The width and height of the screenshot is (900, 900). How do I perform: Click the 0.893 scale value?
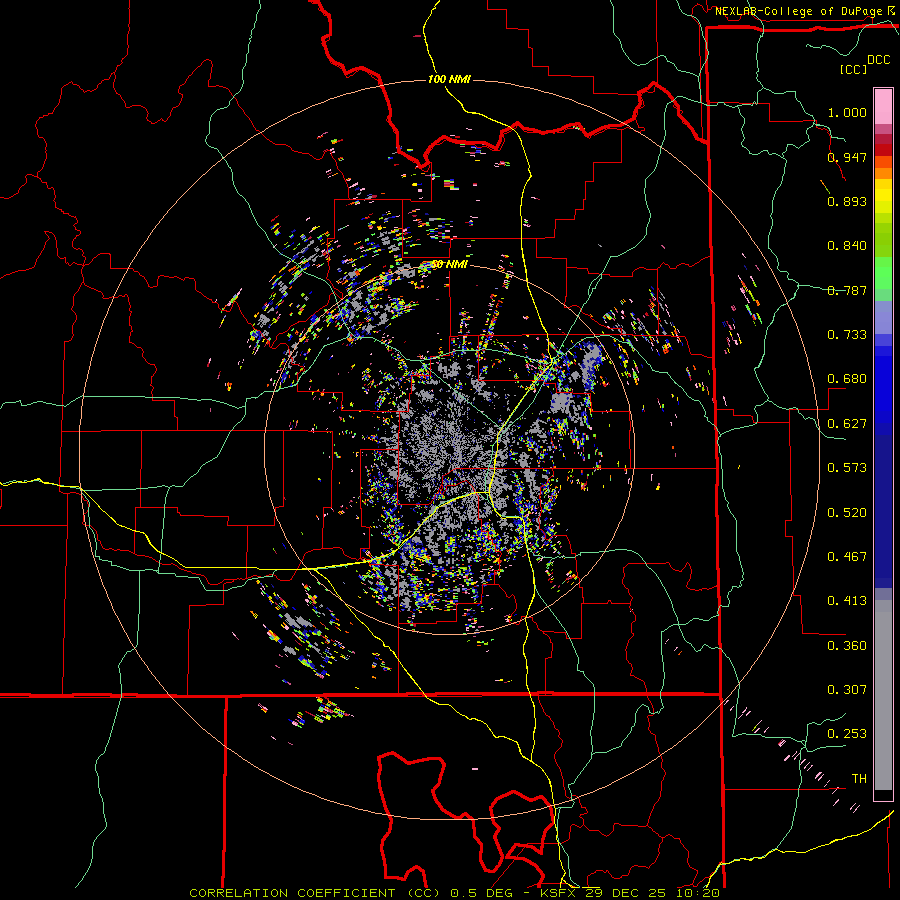click(847, 201)
